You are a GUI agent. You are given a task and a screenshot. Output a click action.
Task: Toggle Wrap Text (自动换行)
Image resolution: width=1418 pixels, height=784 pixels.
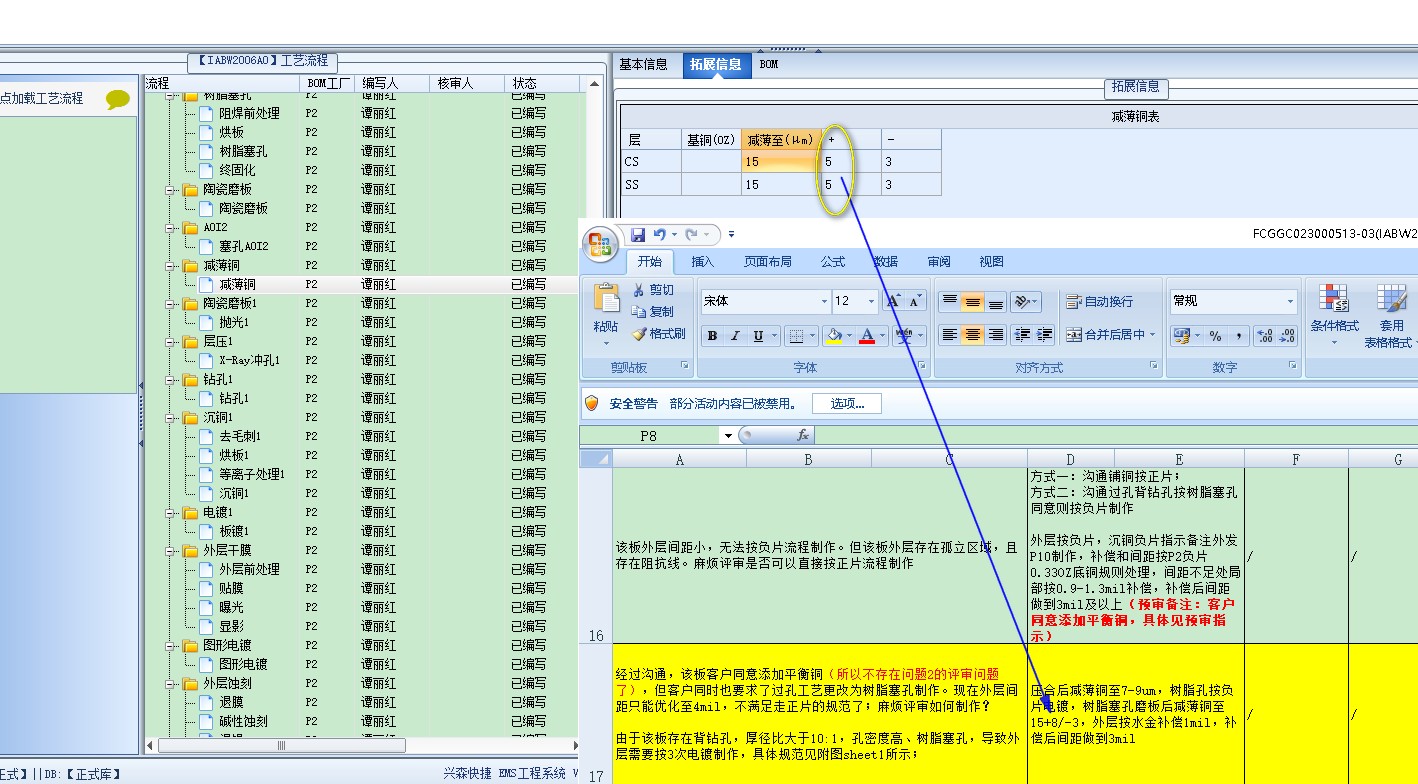pos(1099,301)
